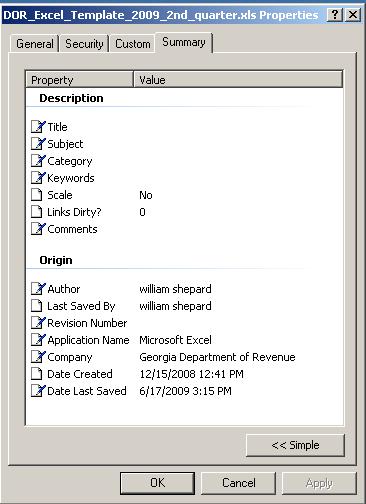Click the editable icon beside Company
Viewport: 366px width, 504px height.
pos(38,357)
